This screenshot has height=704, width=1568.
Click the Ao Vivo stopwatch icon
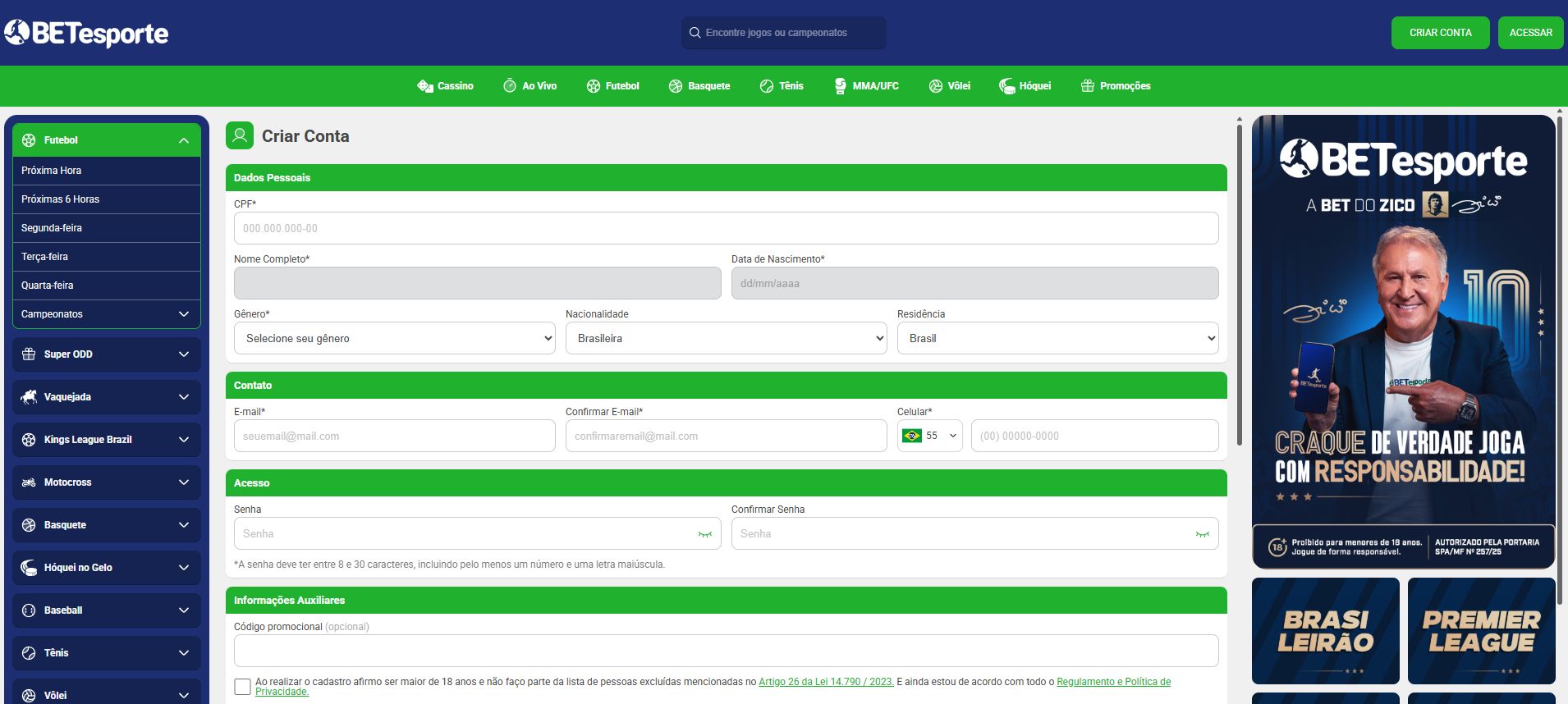510,86
